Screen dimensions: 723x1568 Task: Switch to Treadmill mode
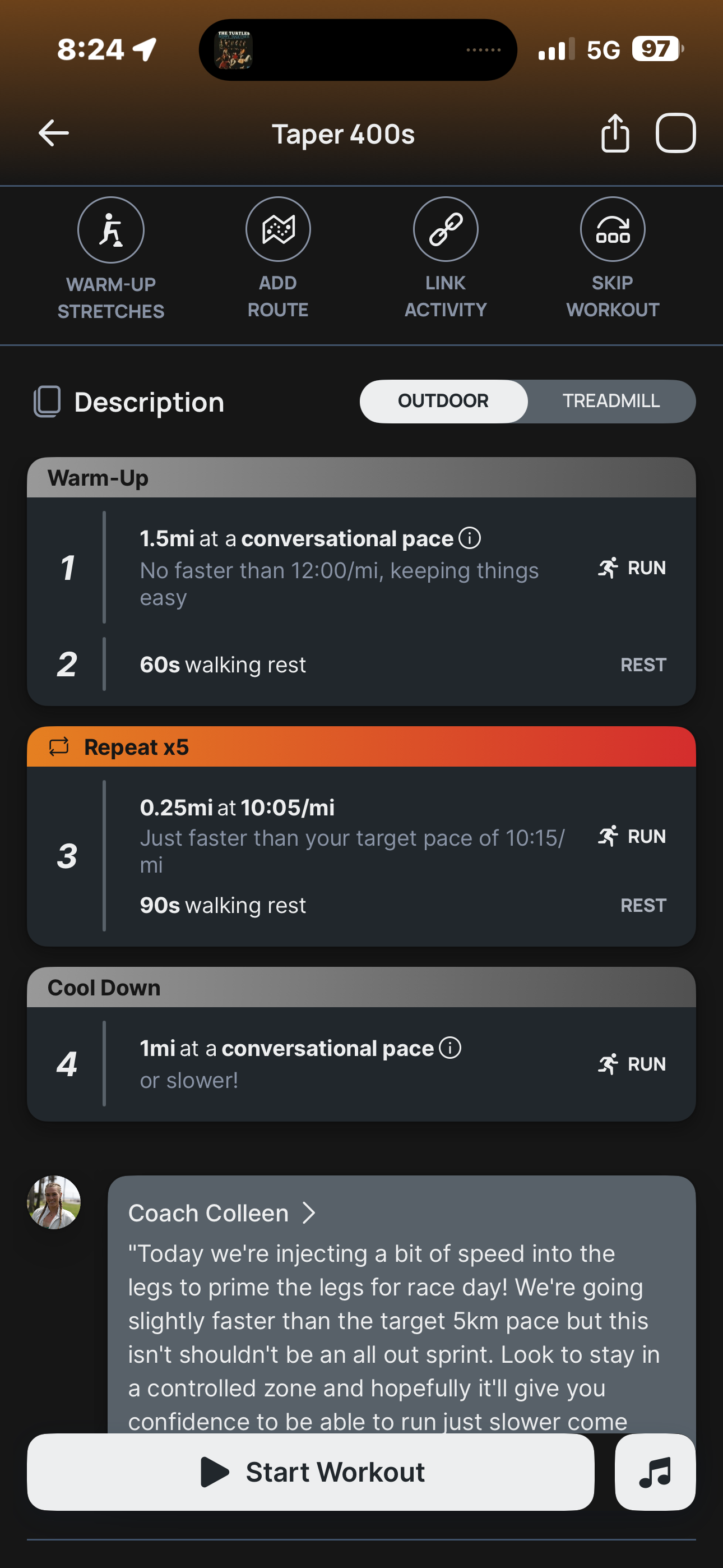tap(611, 401)
